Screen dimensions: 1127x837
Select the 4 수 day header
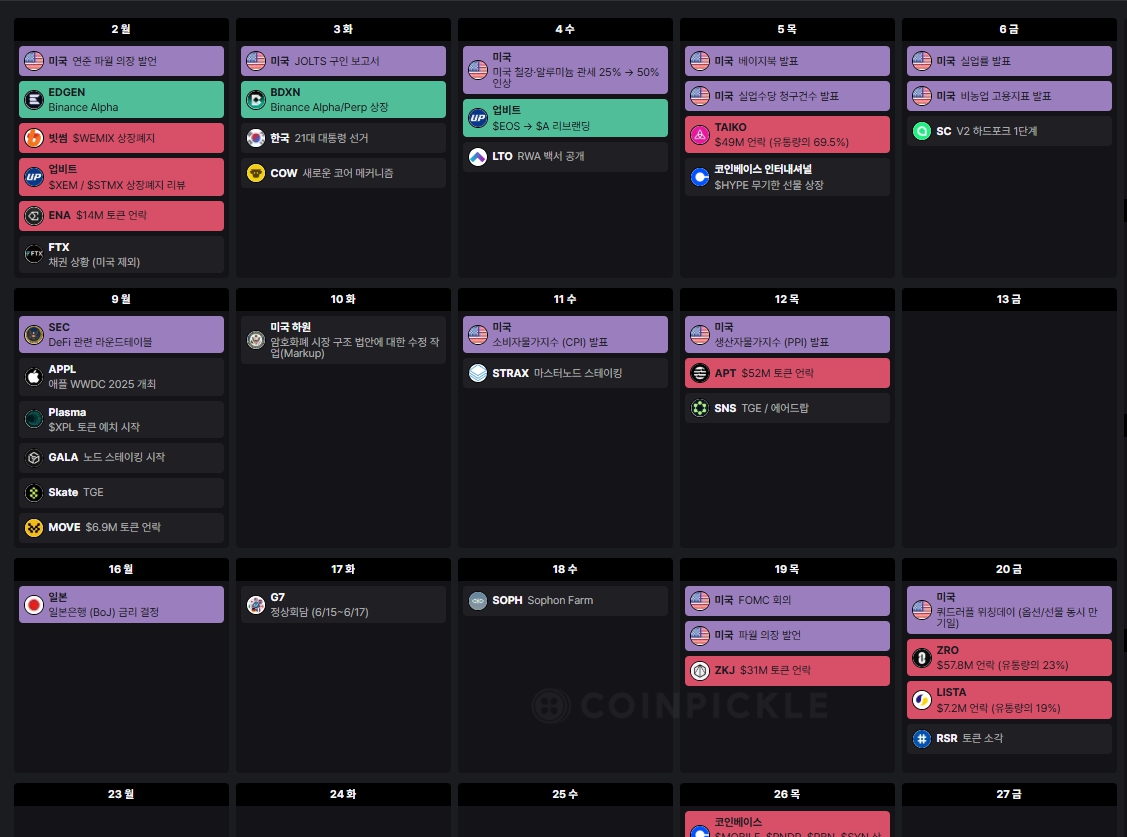click(x=565, y=29)
